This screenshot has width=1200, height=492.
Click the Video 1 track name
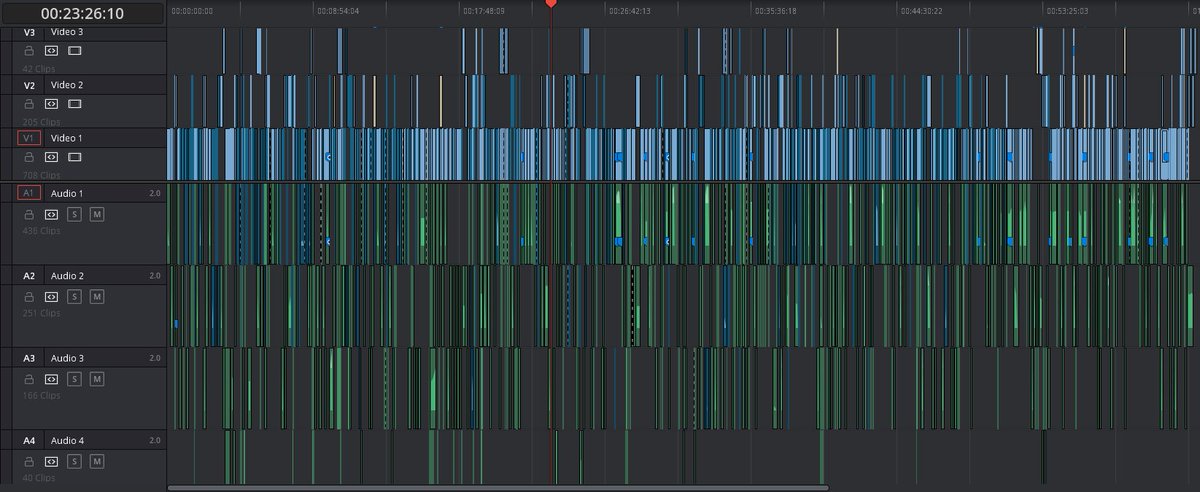pos(67,138)
